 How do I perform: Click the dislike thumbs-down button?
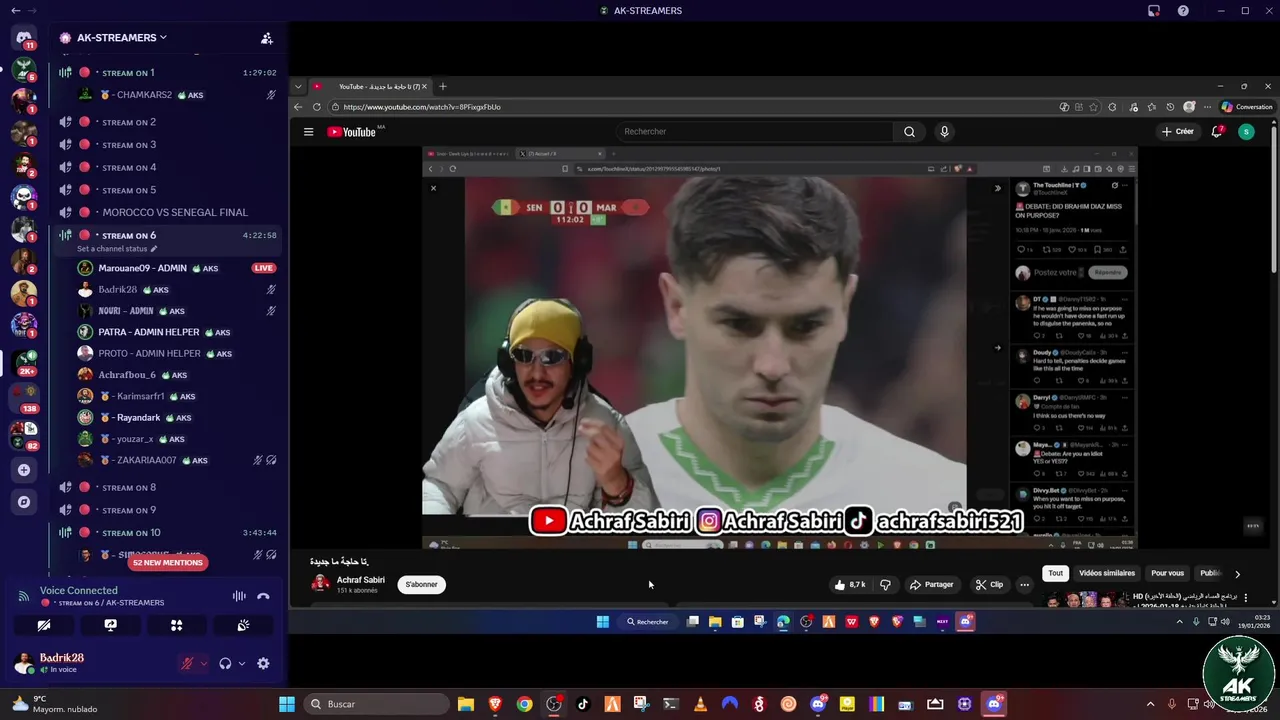(x=885, y=585)
